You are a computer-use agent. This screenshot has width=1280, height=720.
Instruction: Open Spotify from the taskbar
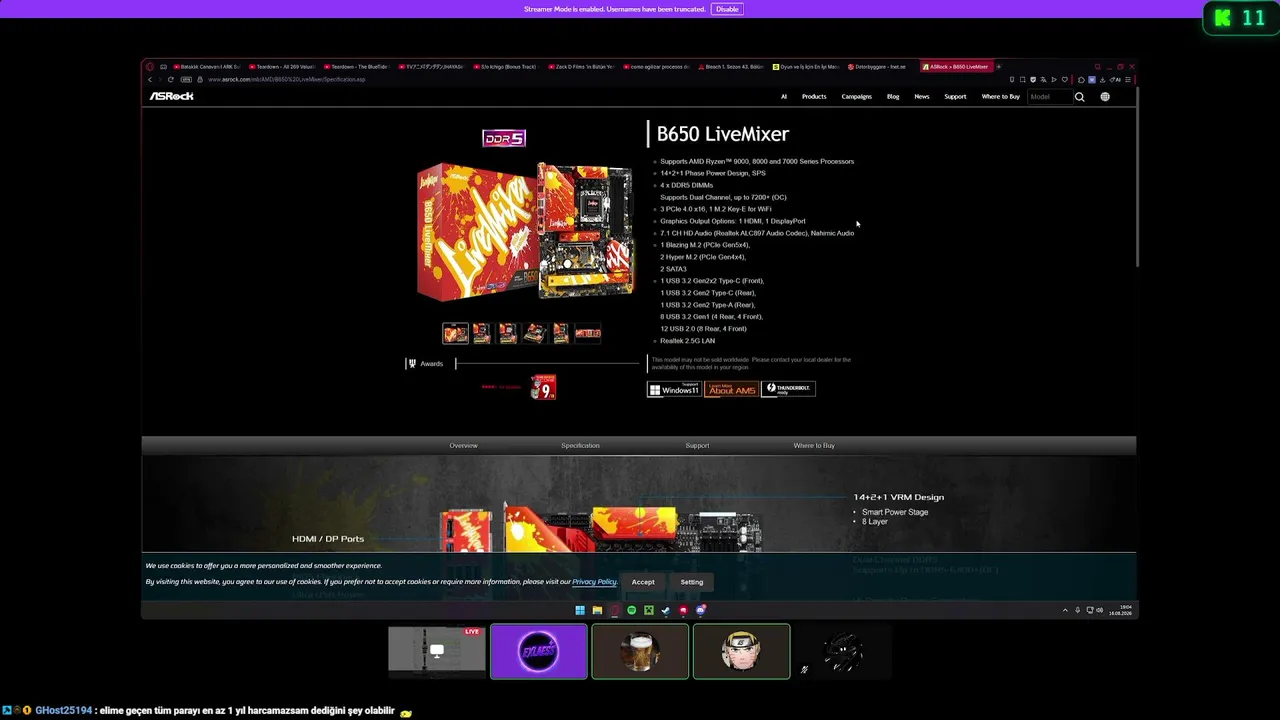[x=631, y=610]
